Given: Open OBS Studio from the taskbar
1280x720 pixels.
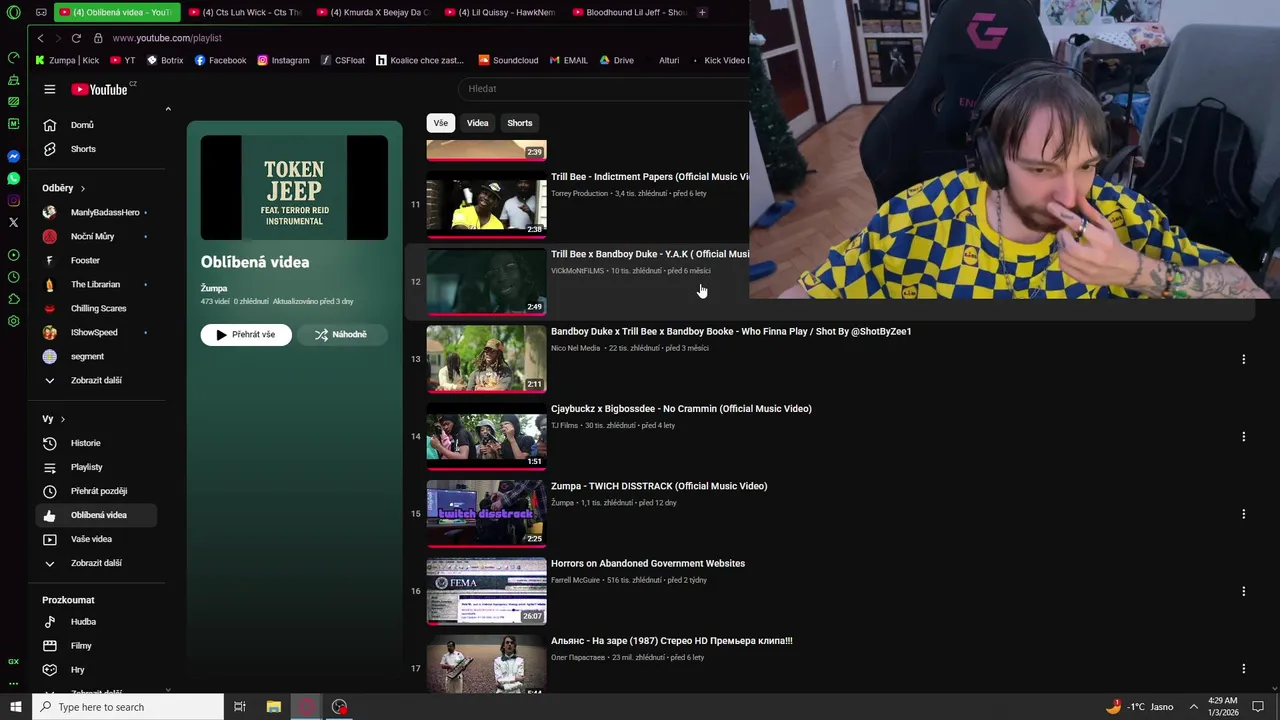Looking at the screenshot, I should (x=340, y=707).
